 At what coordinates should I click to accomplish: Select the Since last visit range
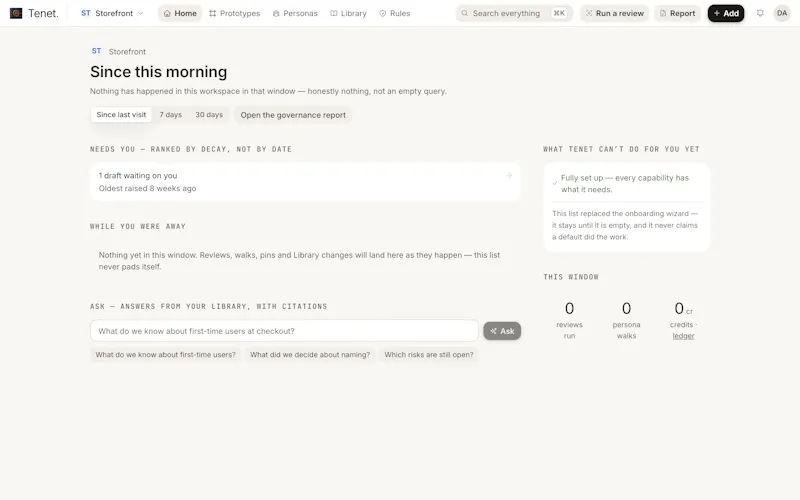(x=121, y=115)
